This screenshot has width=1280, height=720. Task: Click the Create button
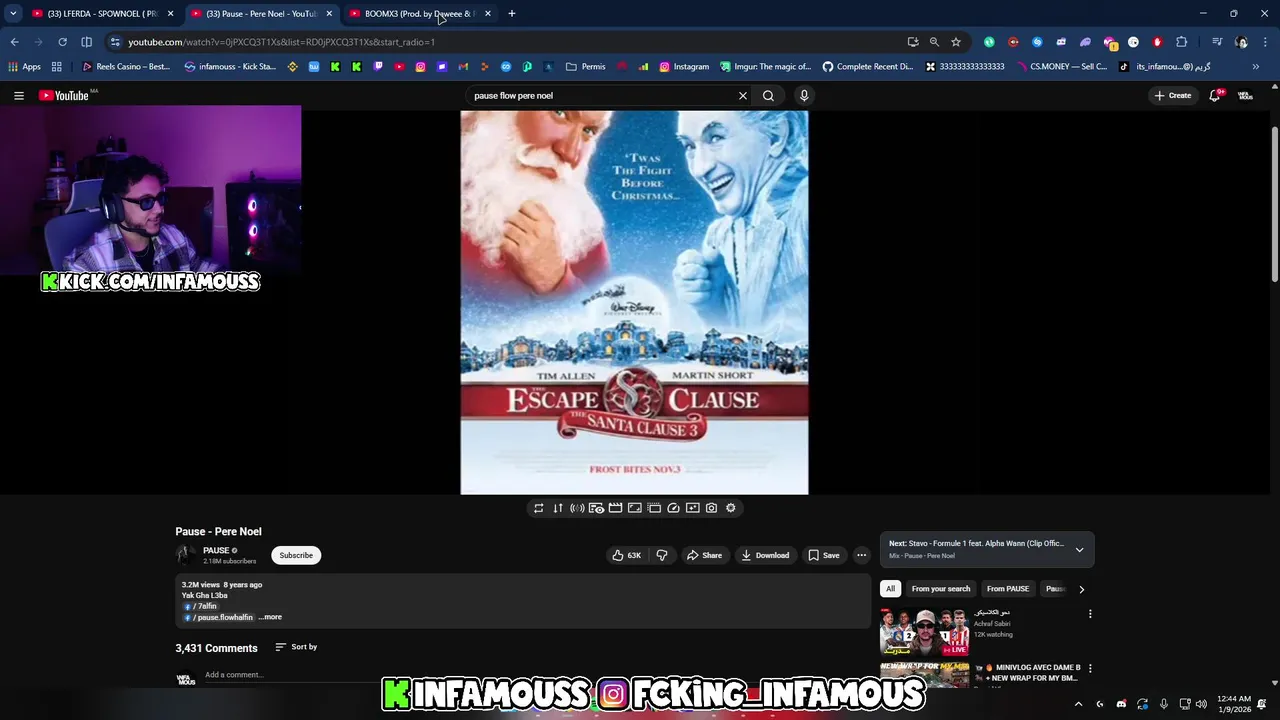tap(1173, 96)
